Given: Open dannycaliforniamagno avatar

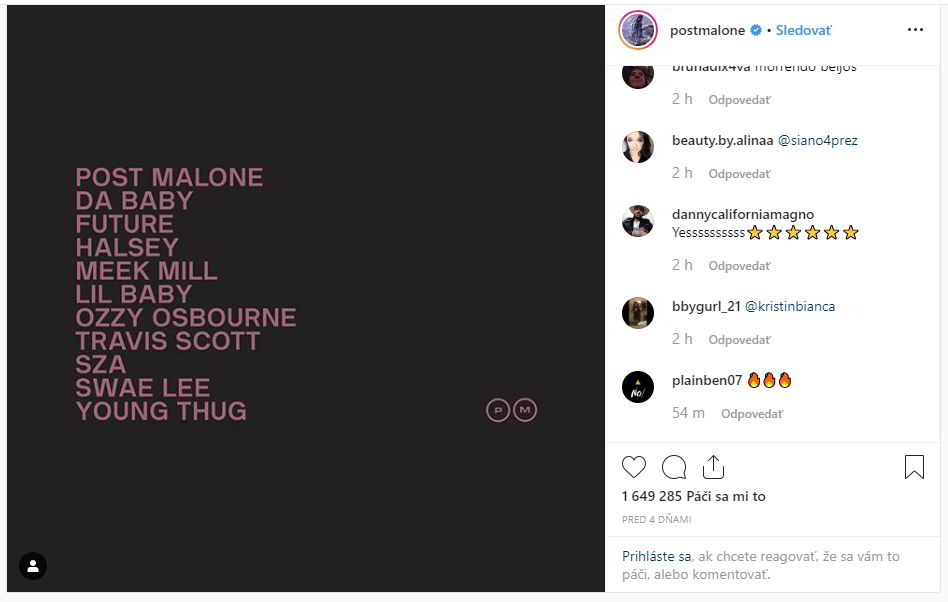Looking at the screenshot, I should [638, 221].
